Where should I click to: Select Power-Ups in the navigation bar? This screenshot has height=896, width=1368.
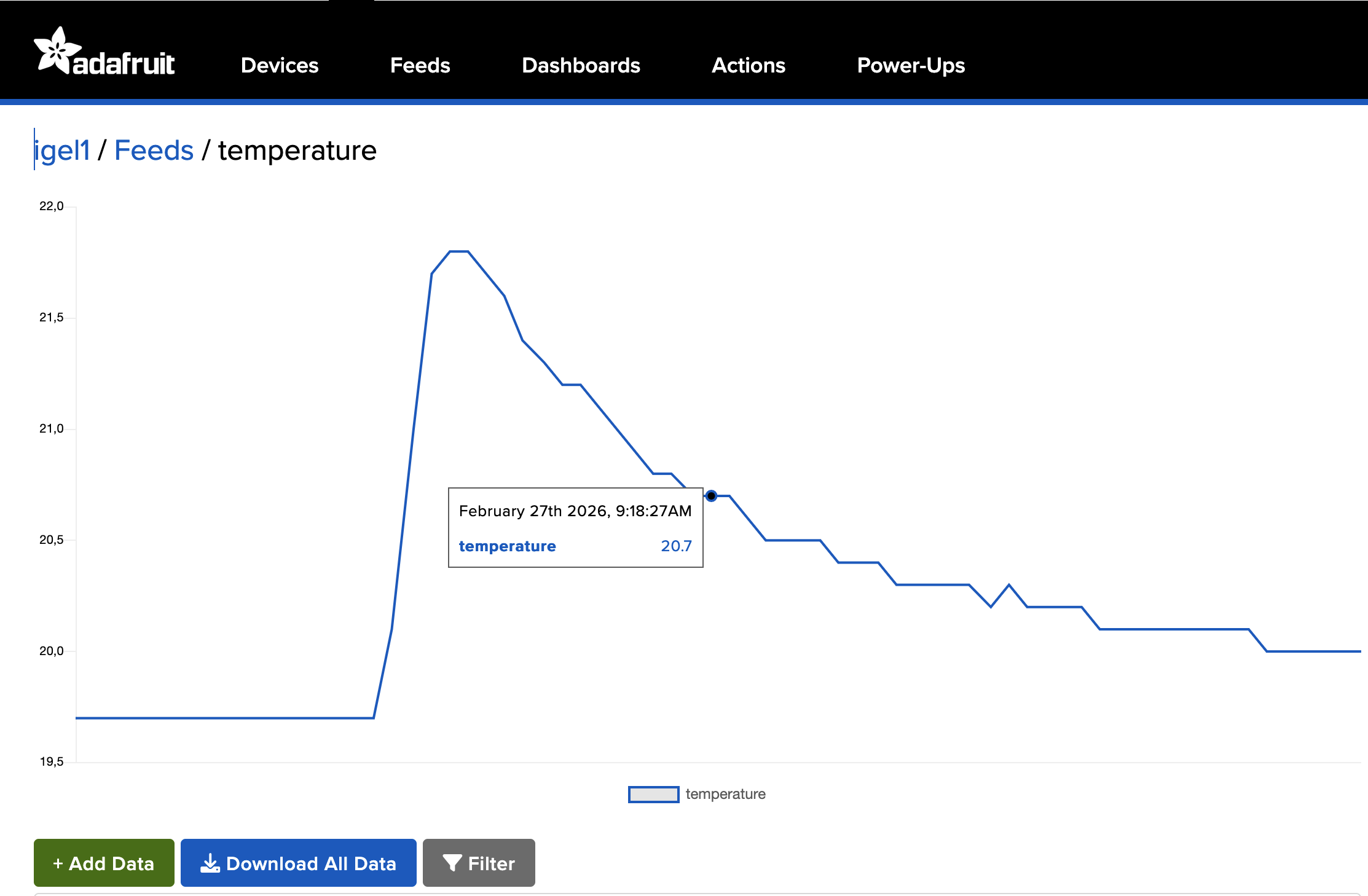[911, 65]
